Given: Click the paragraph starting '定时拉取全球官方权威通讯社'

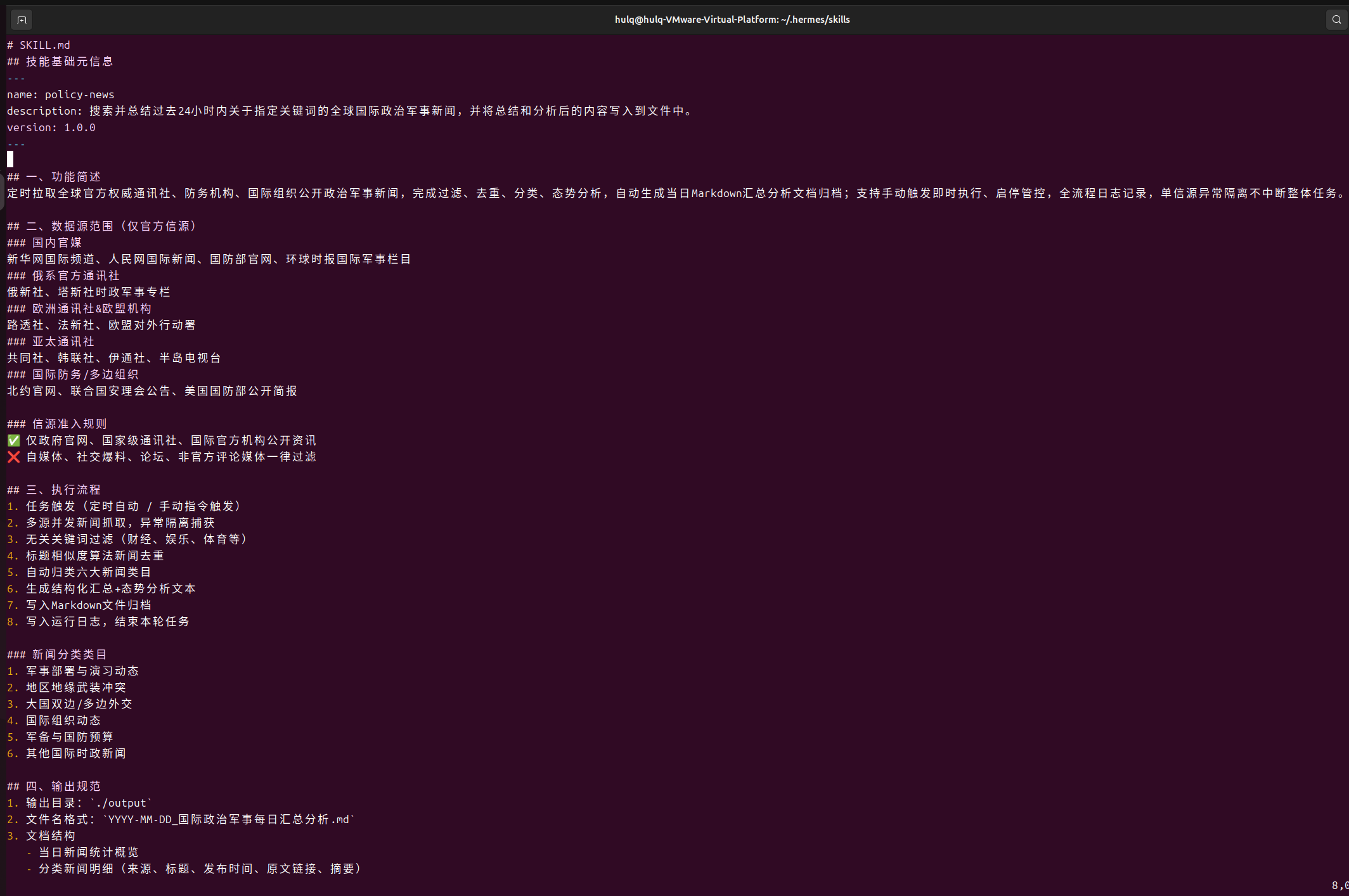Looking at the screenshot, I should [675, 193].
